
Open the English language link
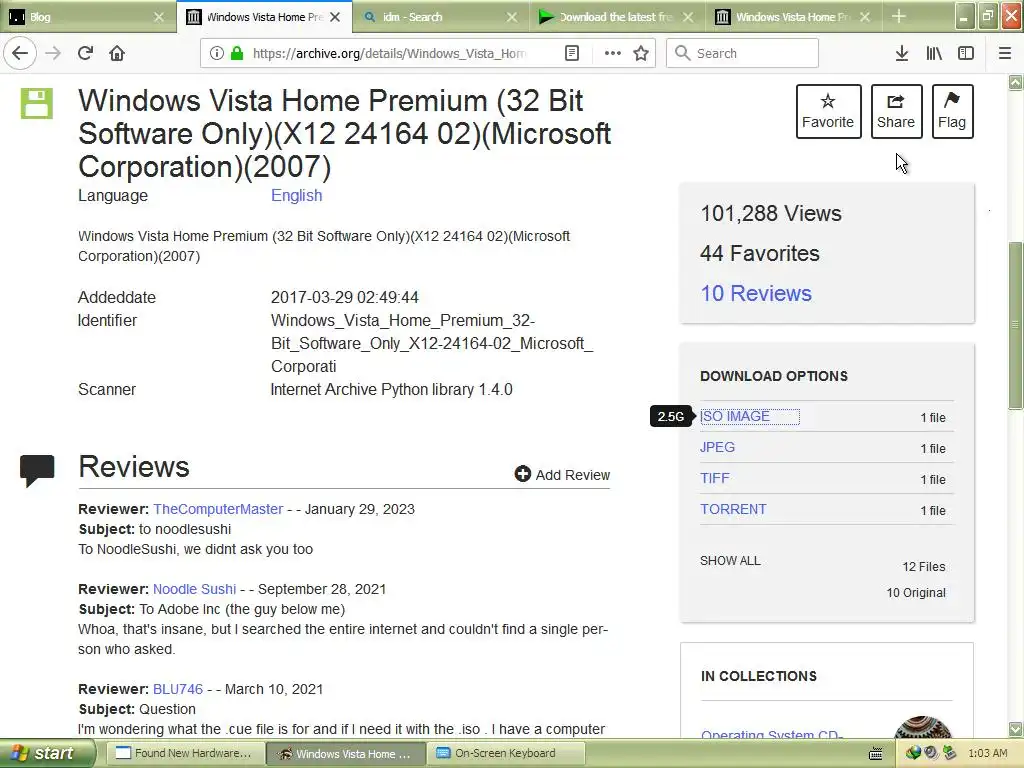296,195
